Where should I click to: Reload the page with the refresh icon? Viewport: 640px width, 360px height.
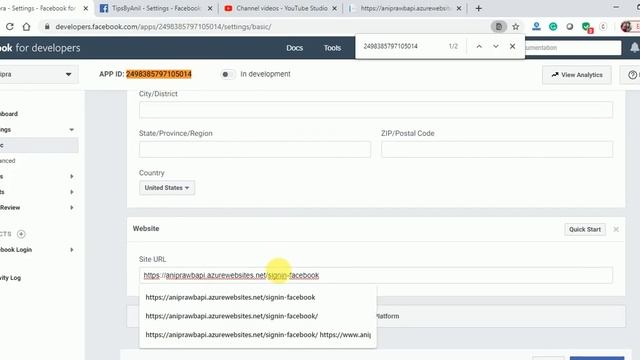tap(9, 27)
